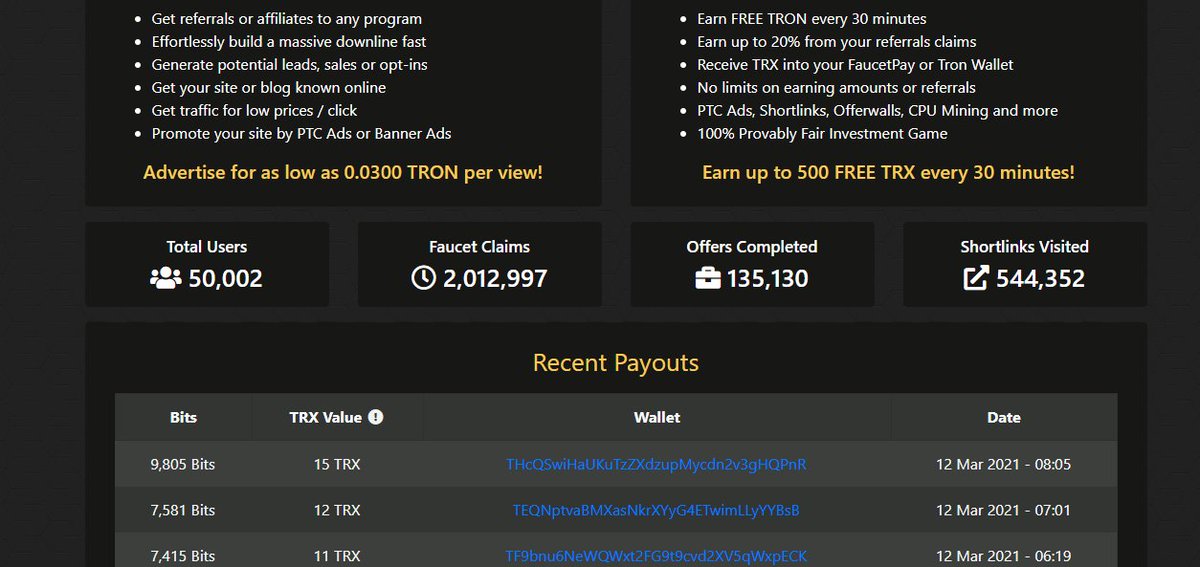Click 'No limits on earning amounts' bullet
This screenshot has height=567, width=1200.
836,88
